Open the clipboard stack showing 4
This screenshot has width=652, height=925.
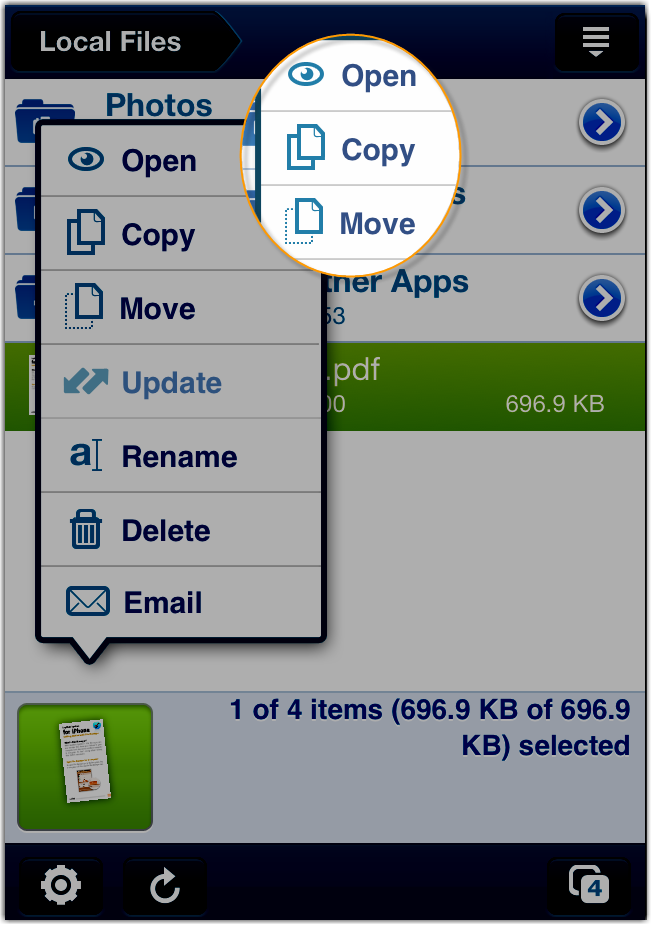[589, 885]
